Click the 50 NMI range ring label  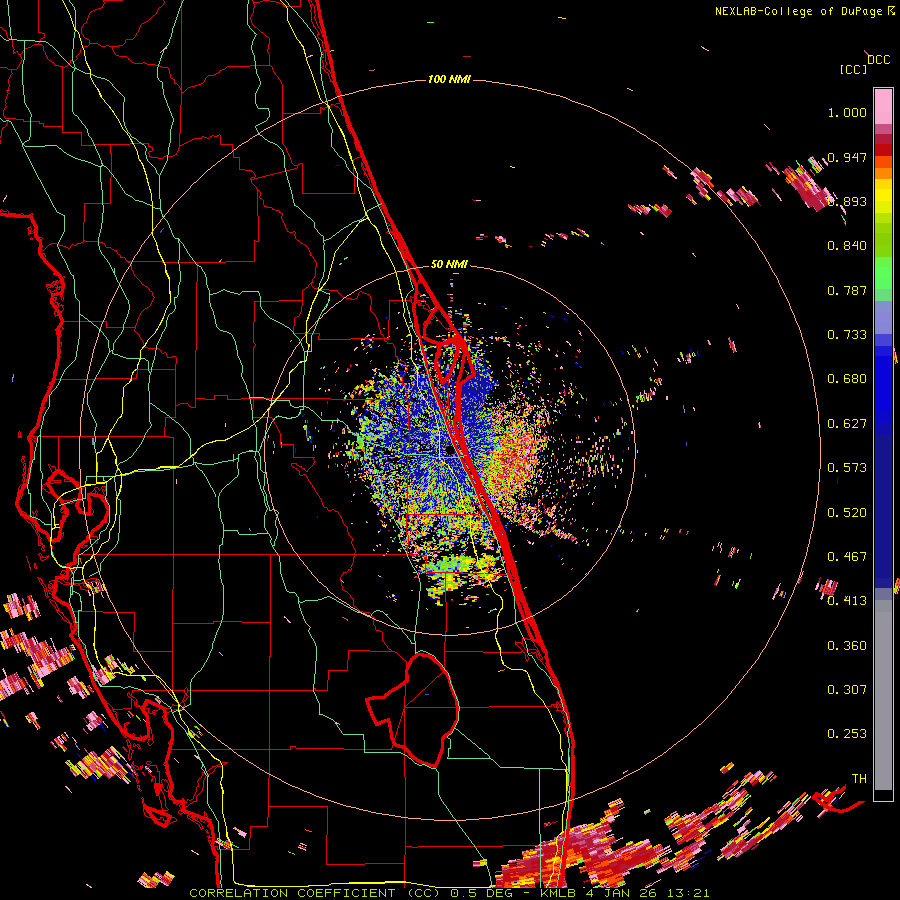[449, 264]
